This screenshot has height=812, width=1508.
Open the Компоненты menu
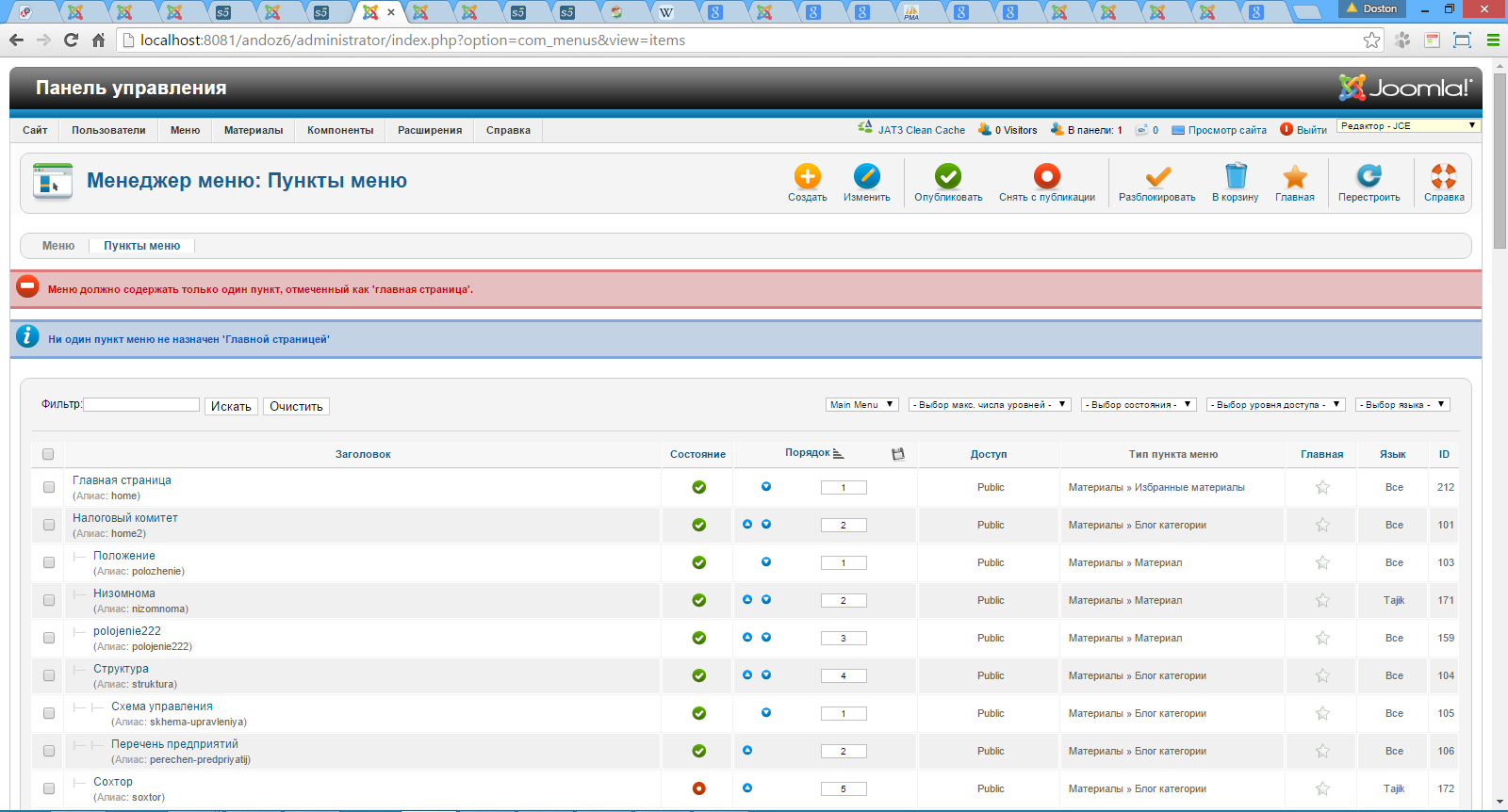(340, 130)
